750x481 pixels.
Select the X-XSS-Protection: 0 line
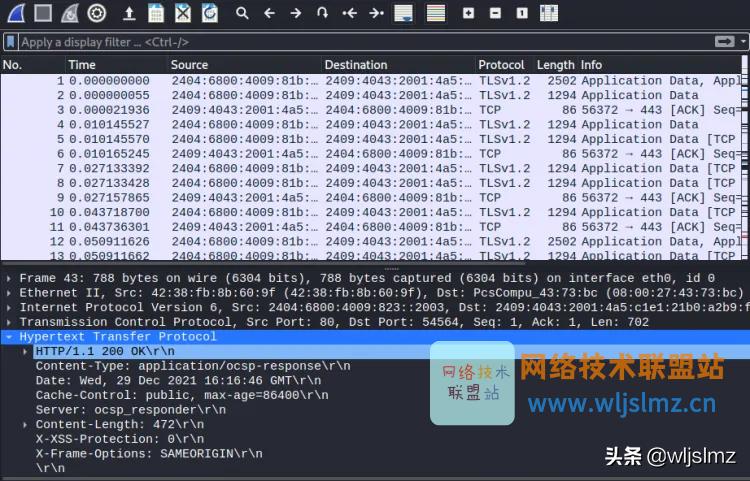tap(120, 439)
